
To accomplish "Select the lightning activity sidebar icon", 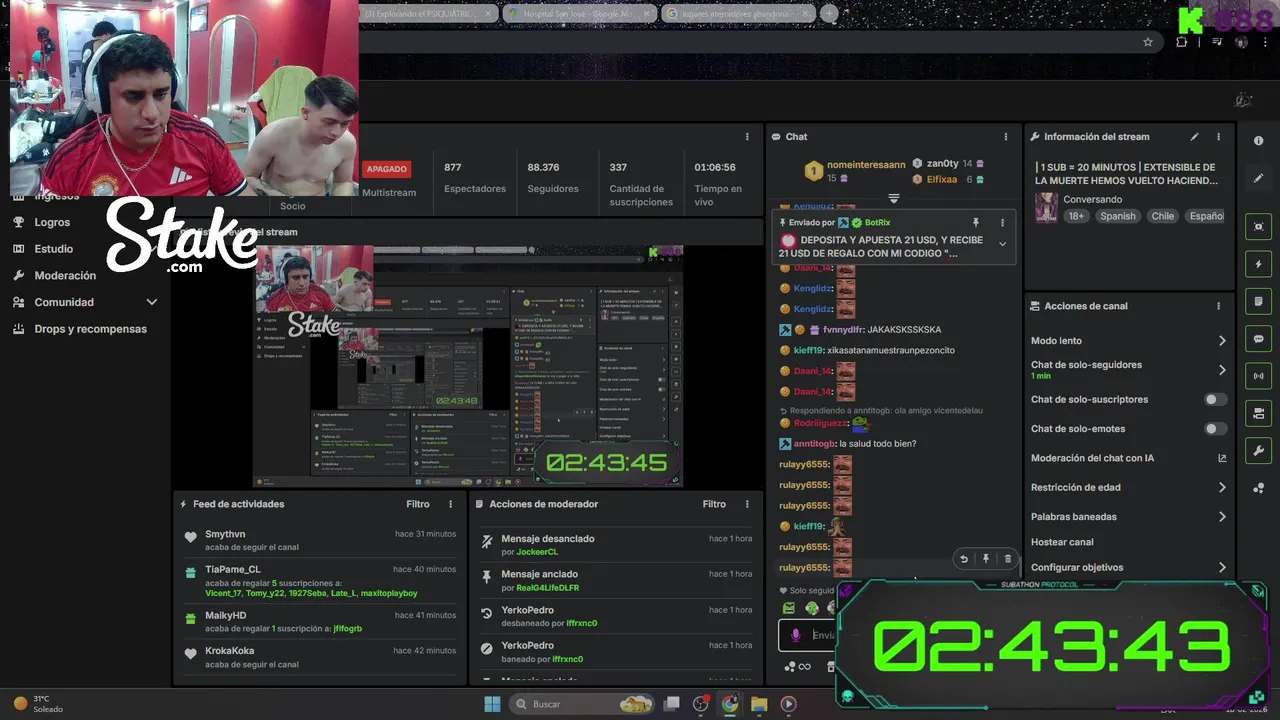I will tap(1258, 264).
